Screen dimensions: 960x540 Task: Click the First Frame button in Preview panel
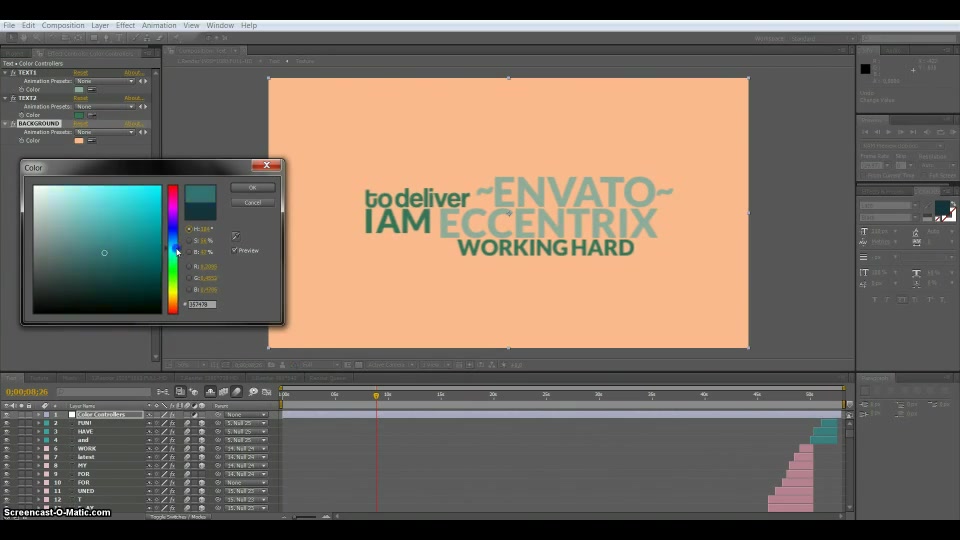click(865, 132)
